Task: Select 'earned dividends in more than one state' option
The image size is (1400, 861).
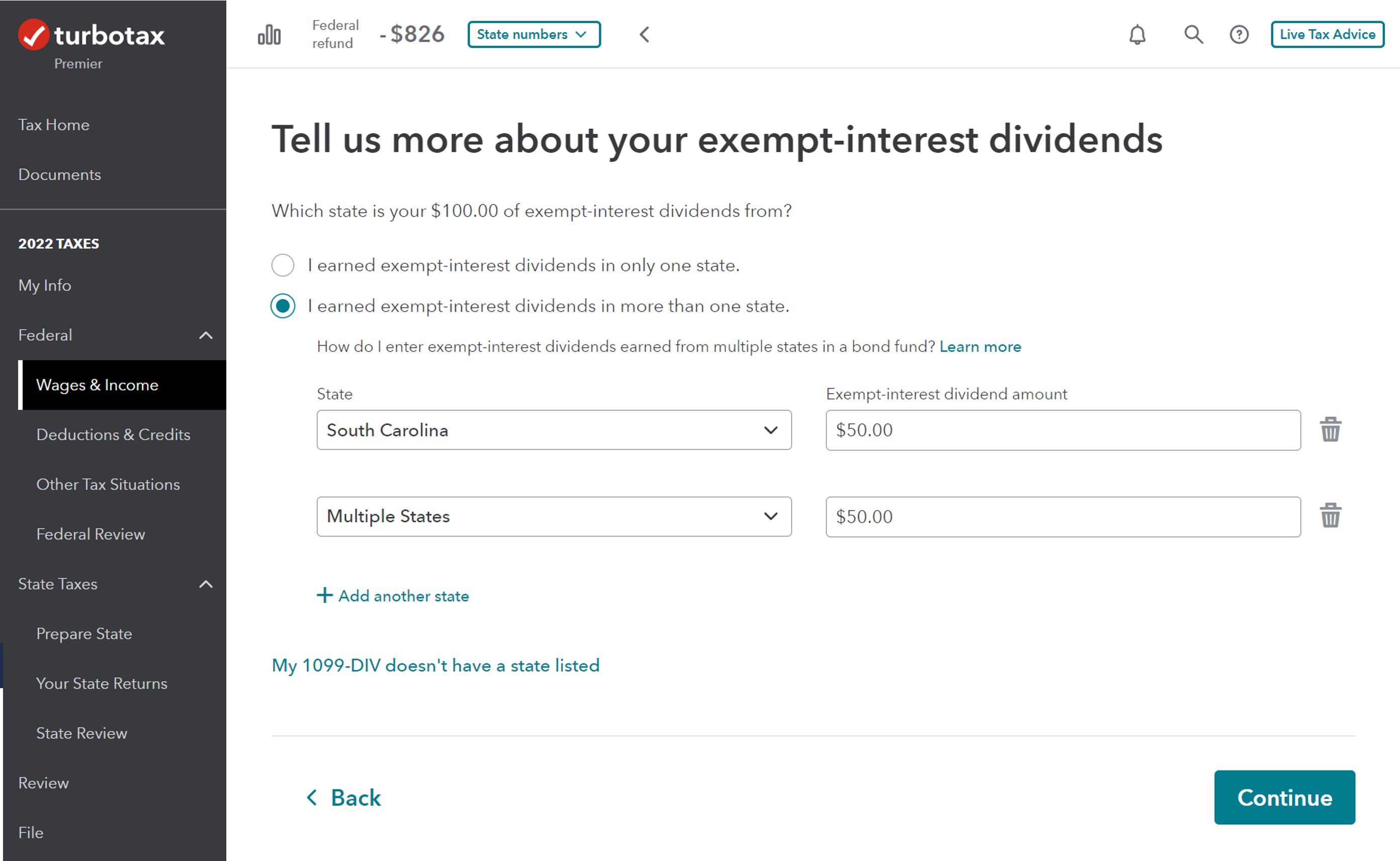Action: [x=283, y=307]
